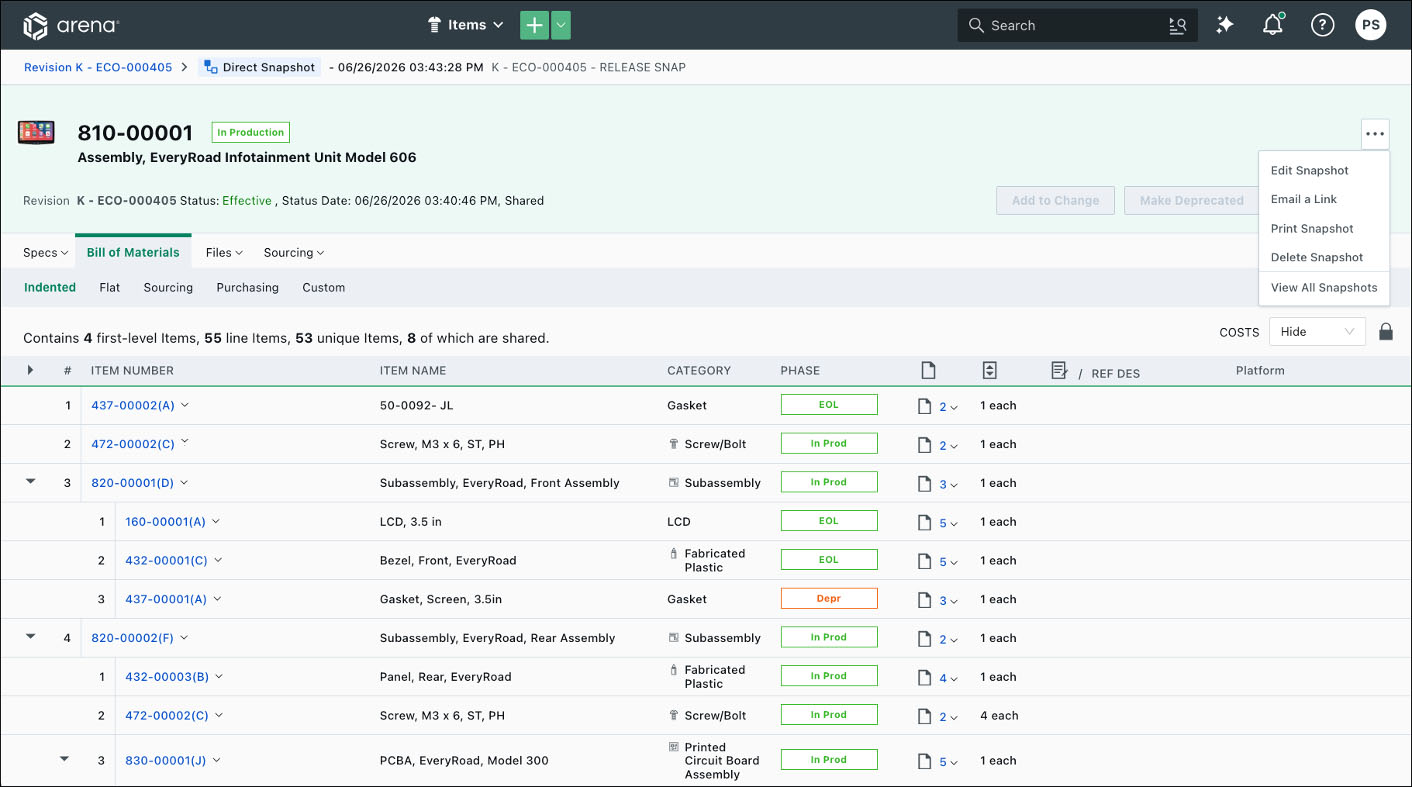Click the Arena logo

(x=71, y=25)
